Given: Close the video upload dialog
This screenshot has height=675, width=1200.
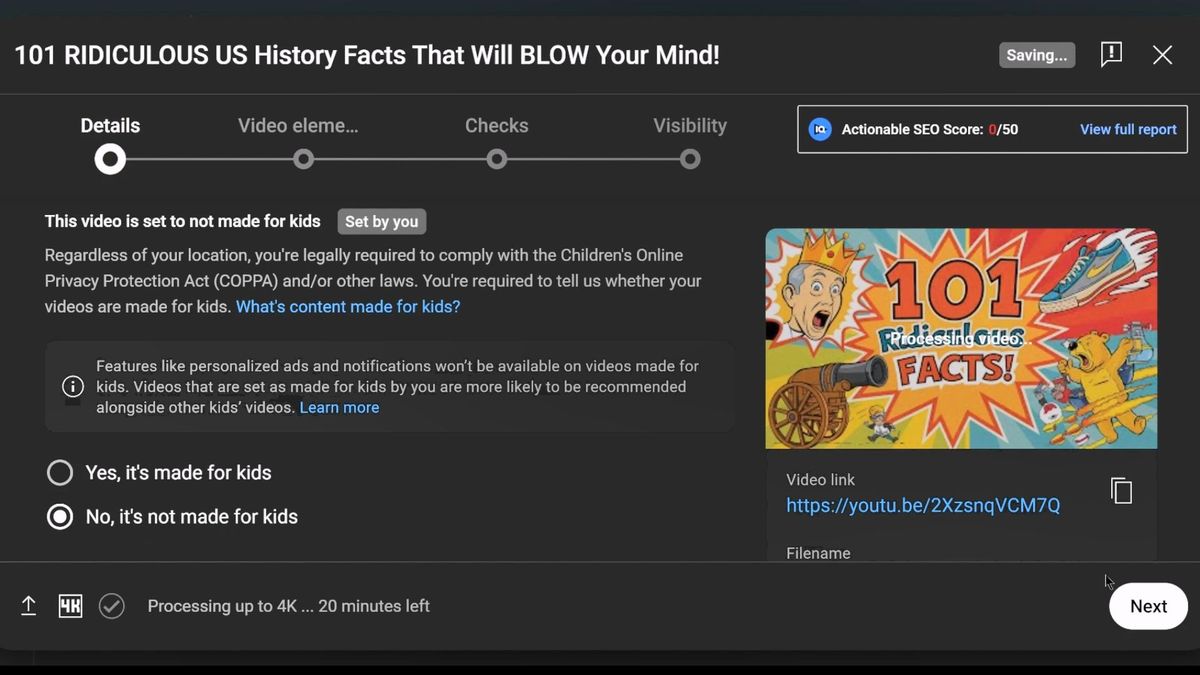Looking at the screenshot, I should tap(1162, 55).
